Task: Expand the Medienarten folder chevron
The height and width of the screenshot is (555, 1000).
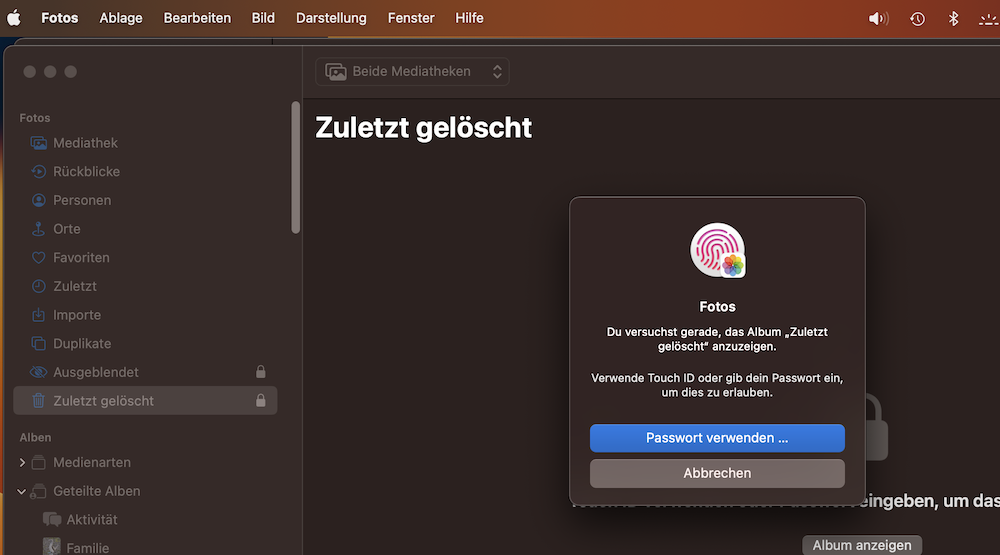Action: pyautogui.click(x=22, y=462)
